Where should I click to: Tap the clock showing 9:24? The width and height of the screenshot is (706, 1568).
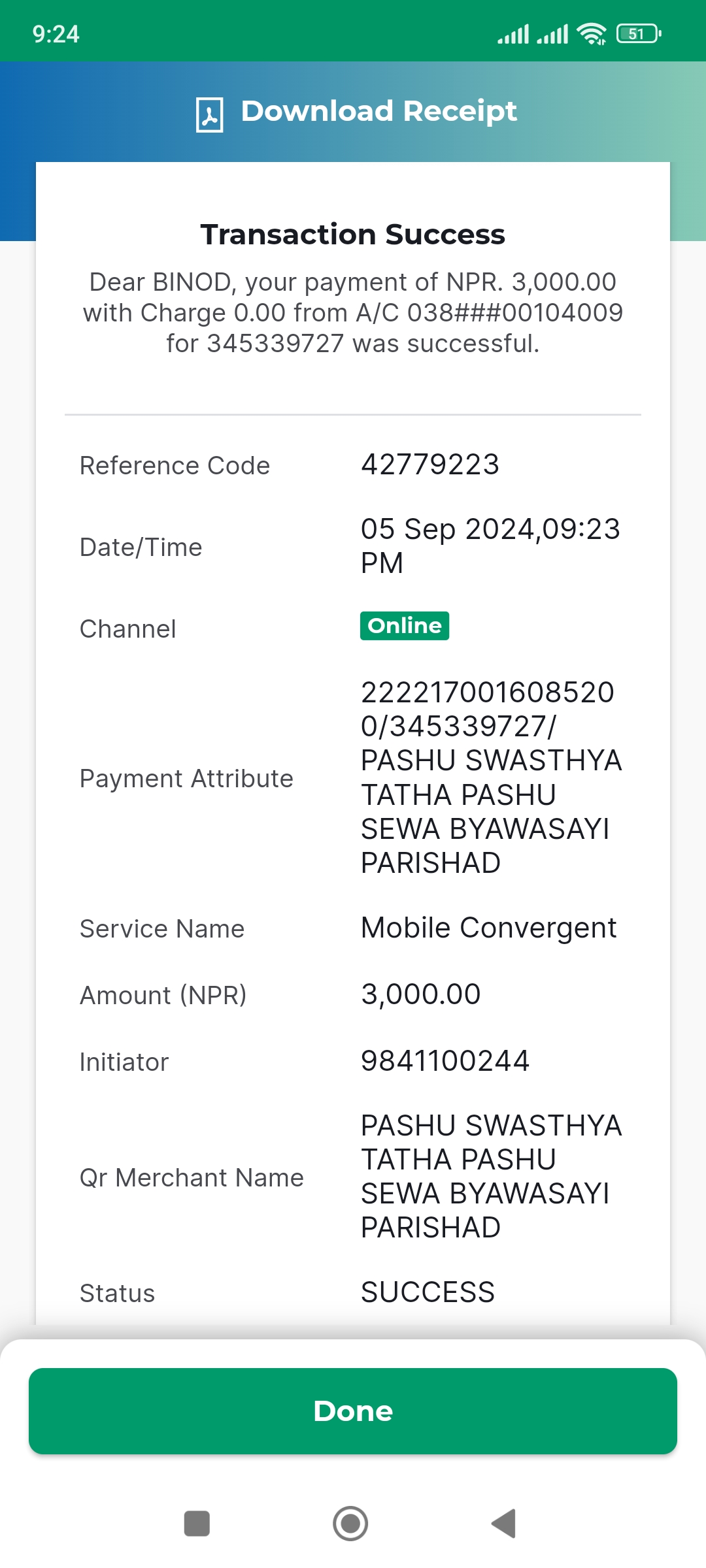[x=56, y=34]
